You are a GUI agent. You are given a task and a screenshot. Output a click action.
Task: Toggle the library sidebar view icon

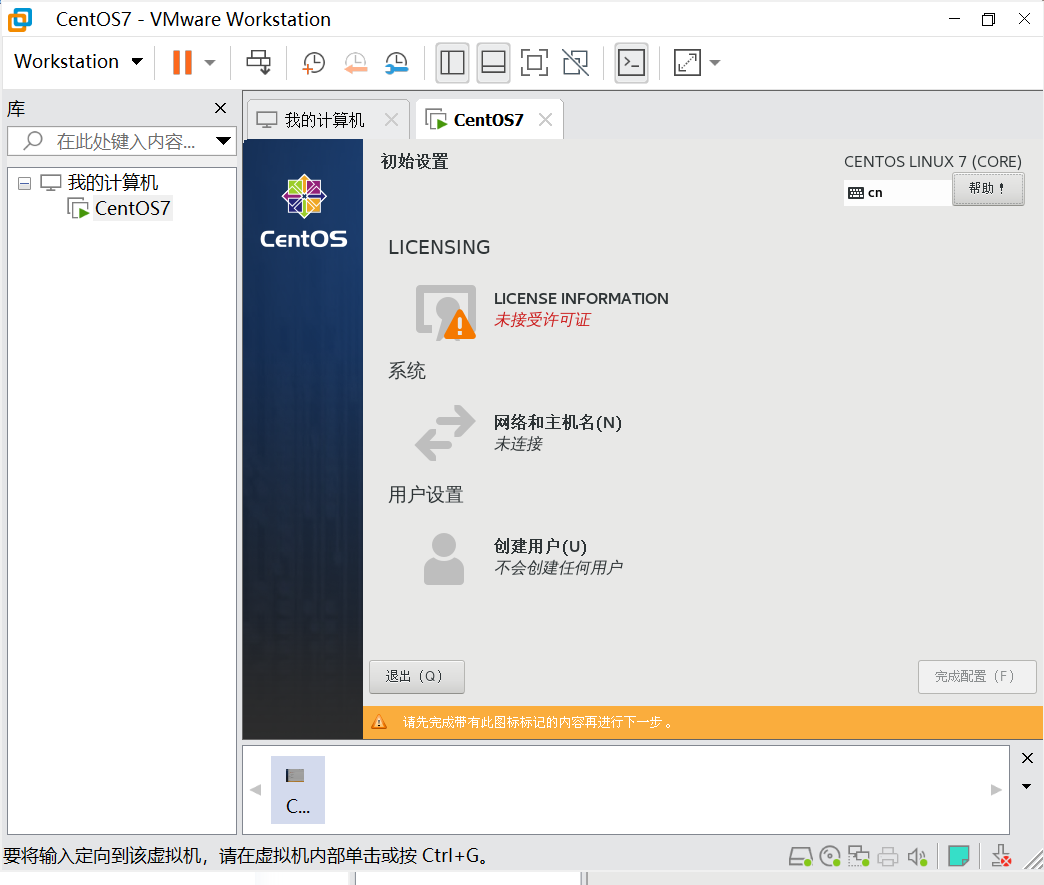coord(452,63)
